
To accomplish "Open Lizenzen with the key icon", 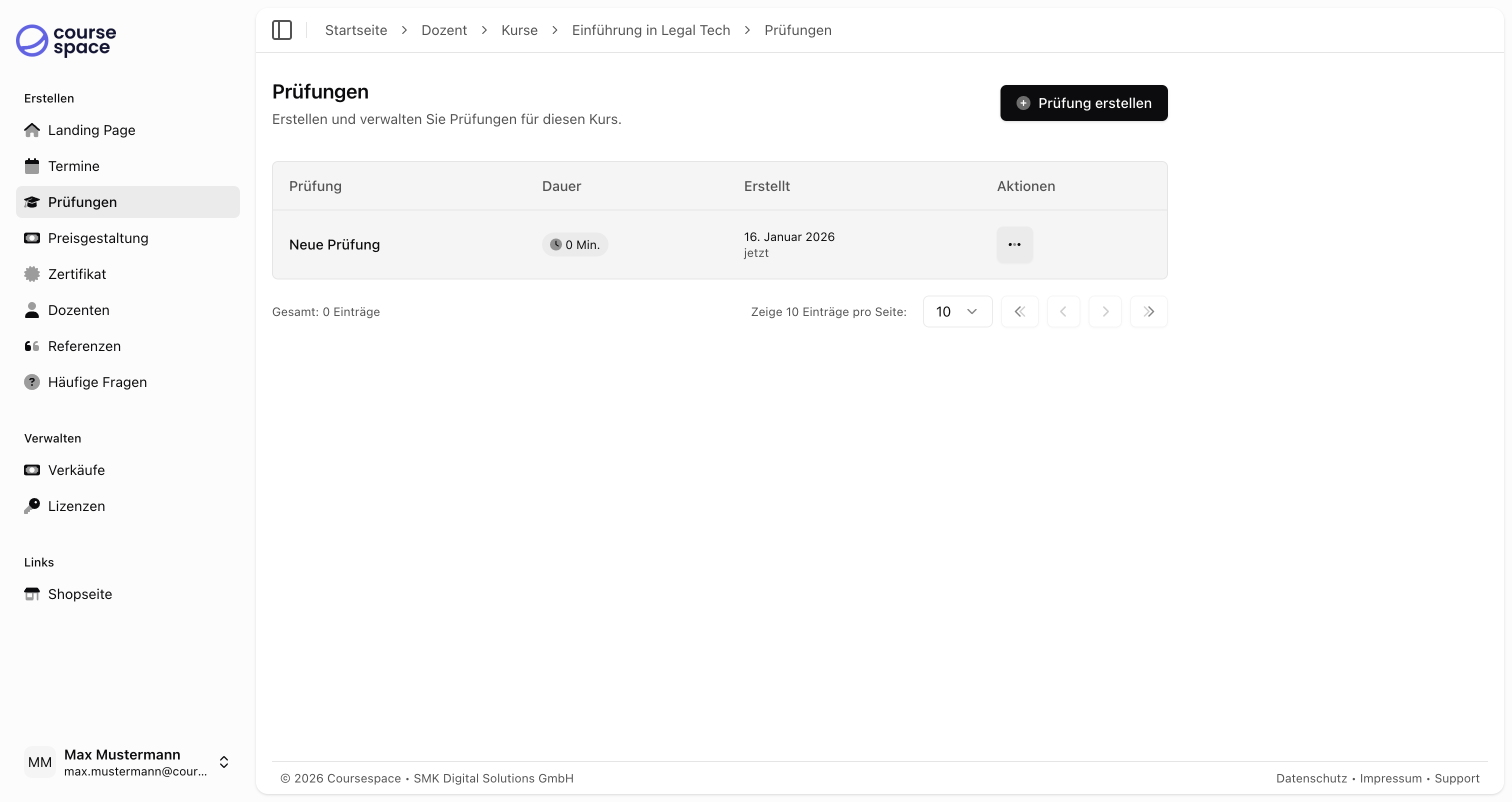I will point(76,506).
